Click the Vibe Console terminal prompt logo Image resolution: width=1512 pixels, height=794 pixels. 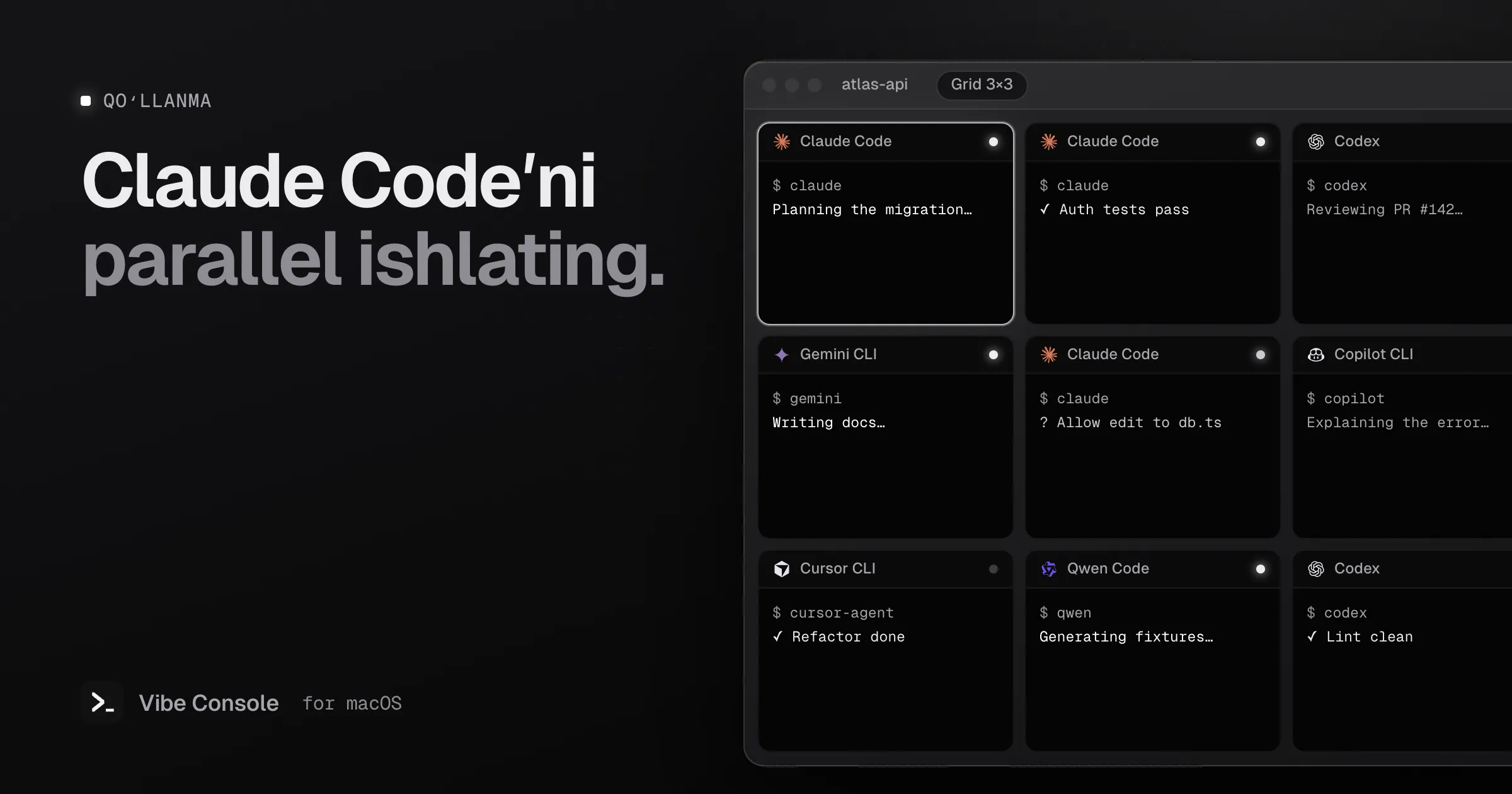102,702
